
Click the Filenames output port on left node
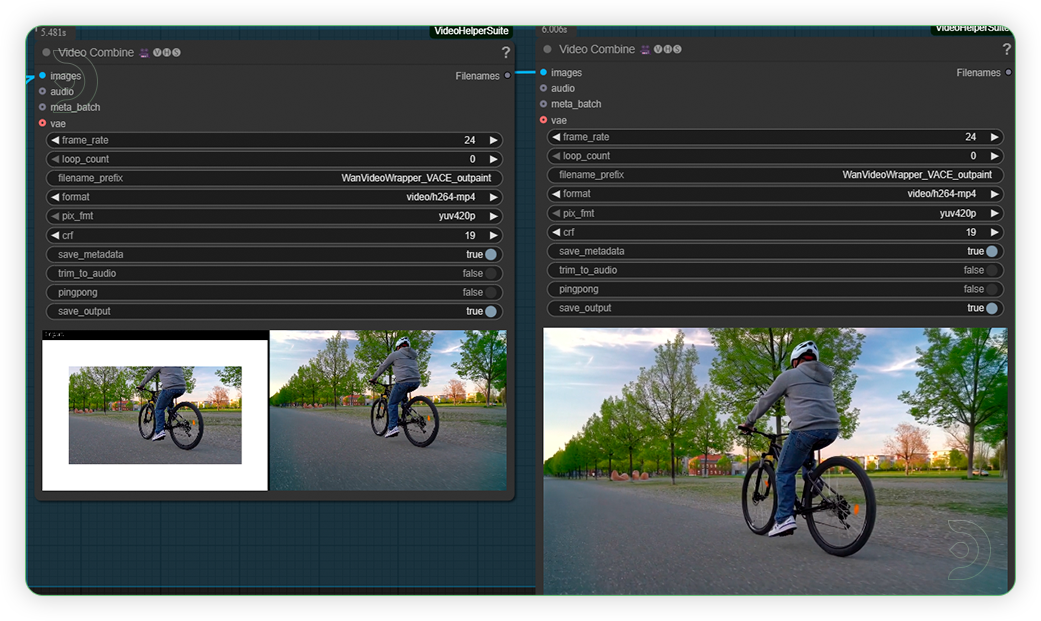(x=508, y=76)
